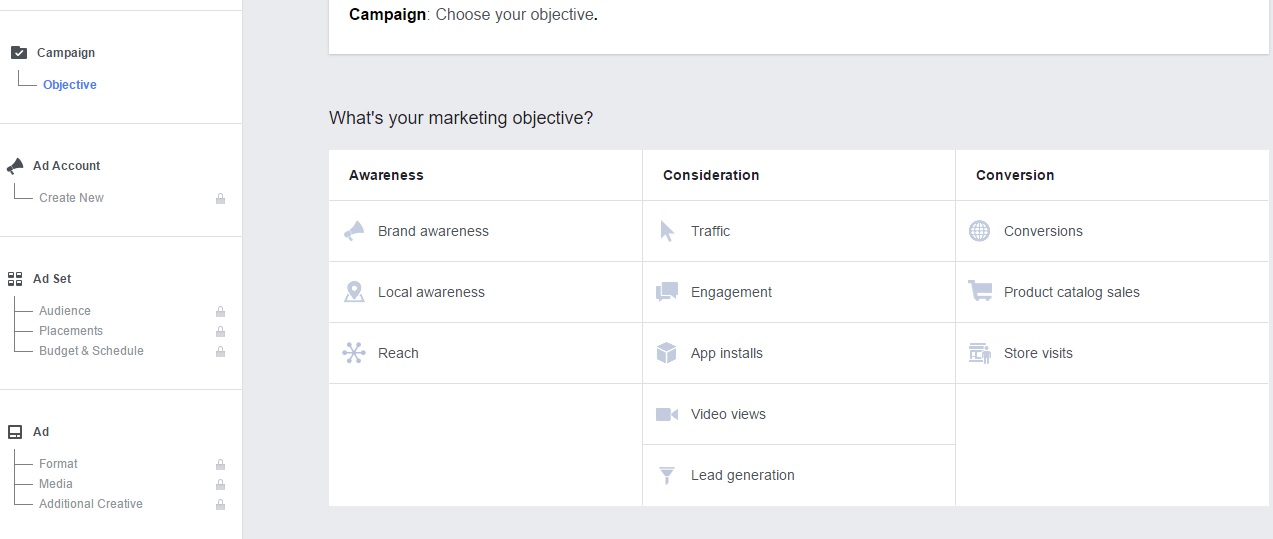
Task: Click the Engagement chat bubbles icon
Action: pos(667,292)
